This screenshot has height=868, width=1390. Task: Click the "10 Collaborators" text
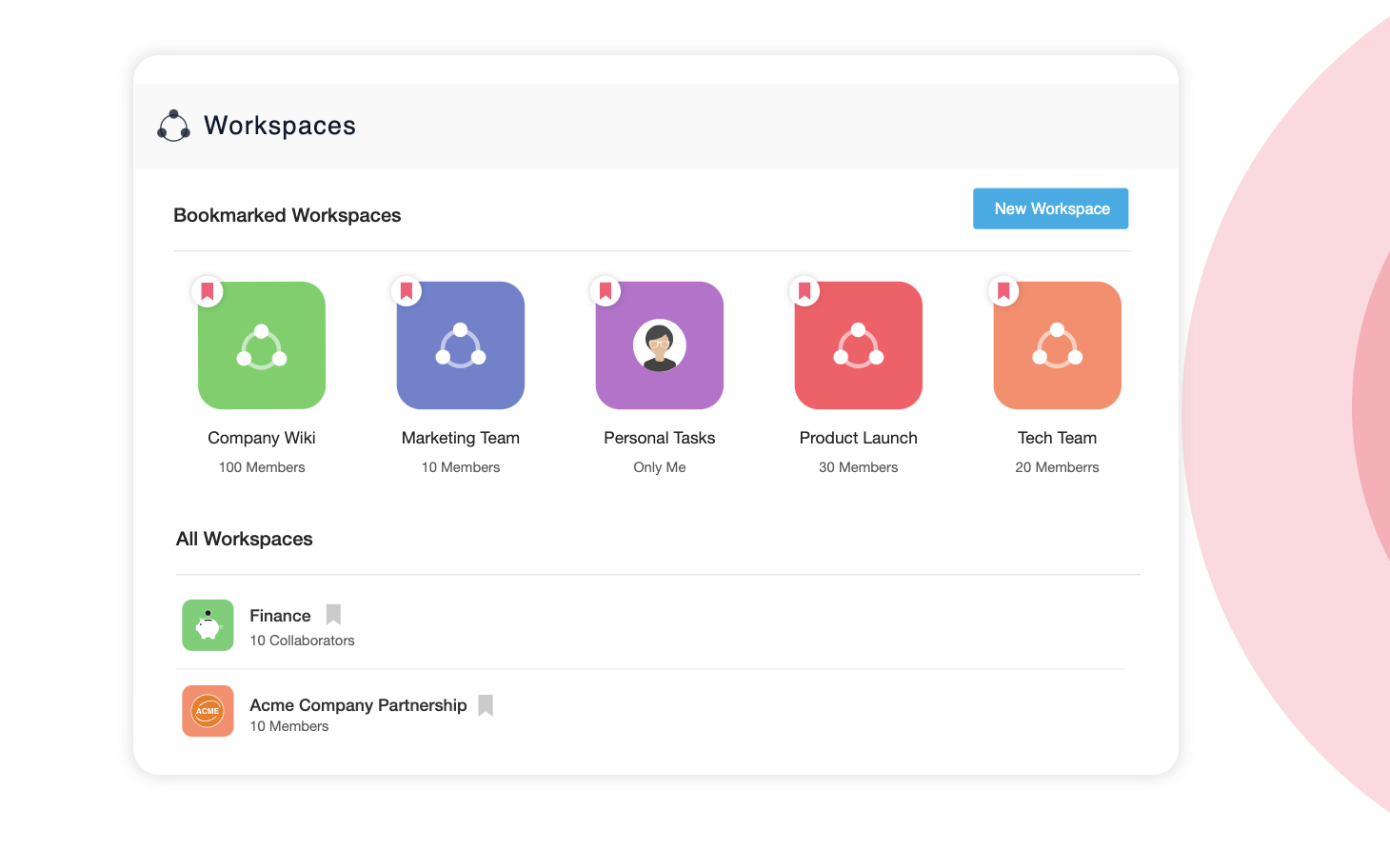point(302,641)
